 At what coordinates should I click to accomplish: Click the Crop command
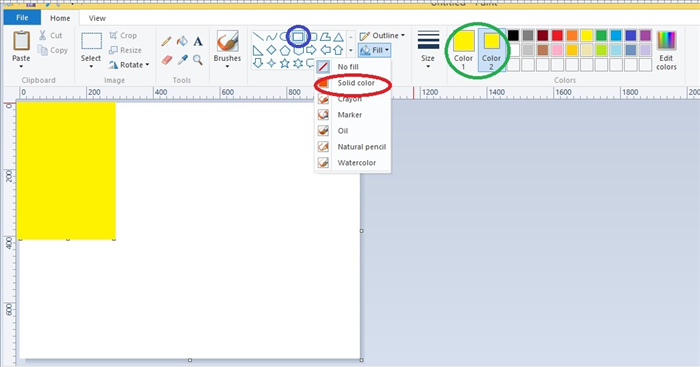pos(123,35)
